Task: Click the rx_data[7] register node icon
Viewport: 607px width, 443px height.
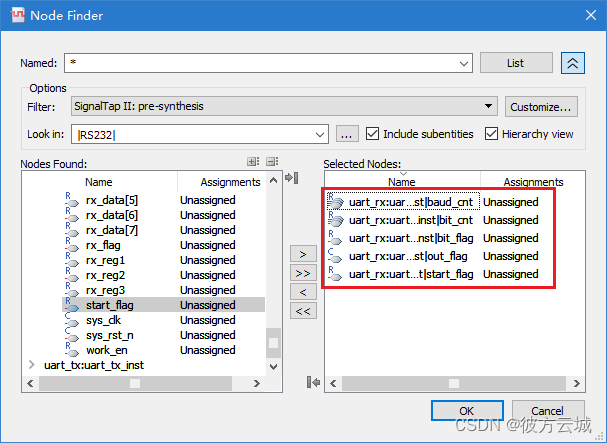Action: click(71, 230)
